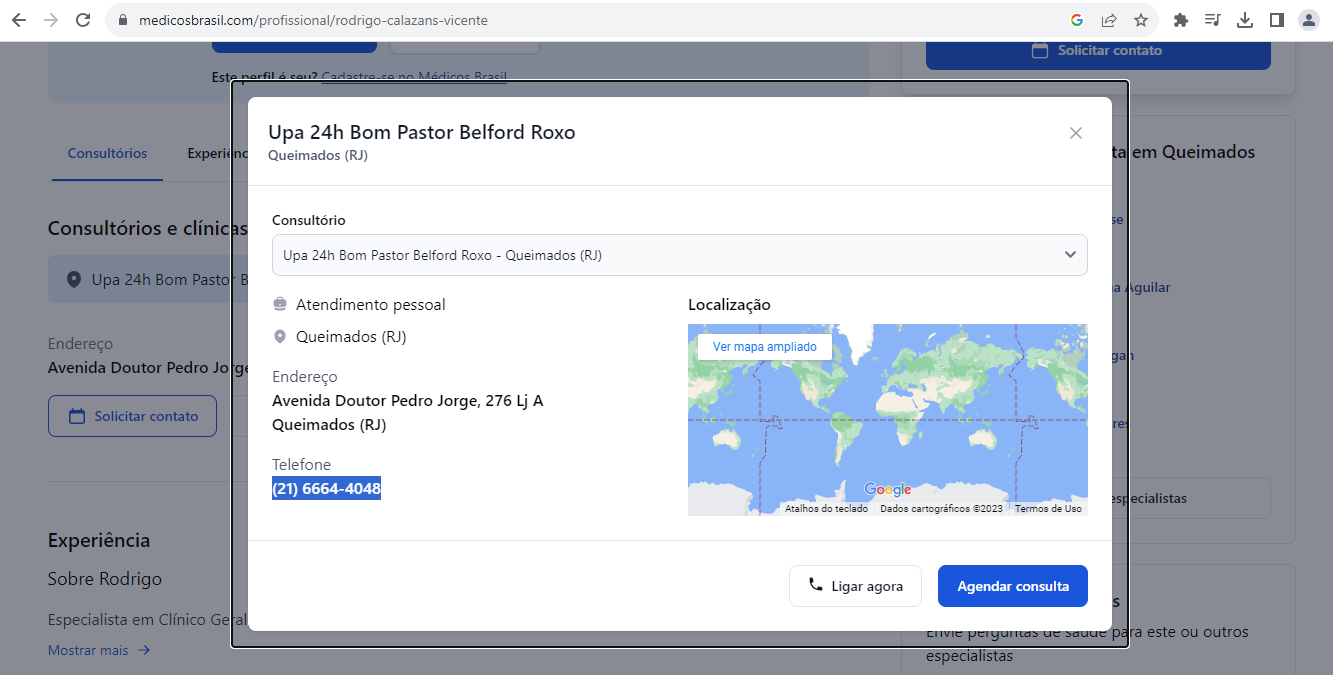
Task: Click Atalhos do teclado on the map
Action: point(826,509)
